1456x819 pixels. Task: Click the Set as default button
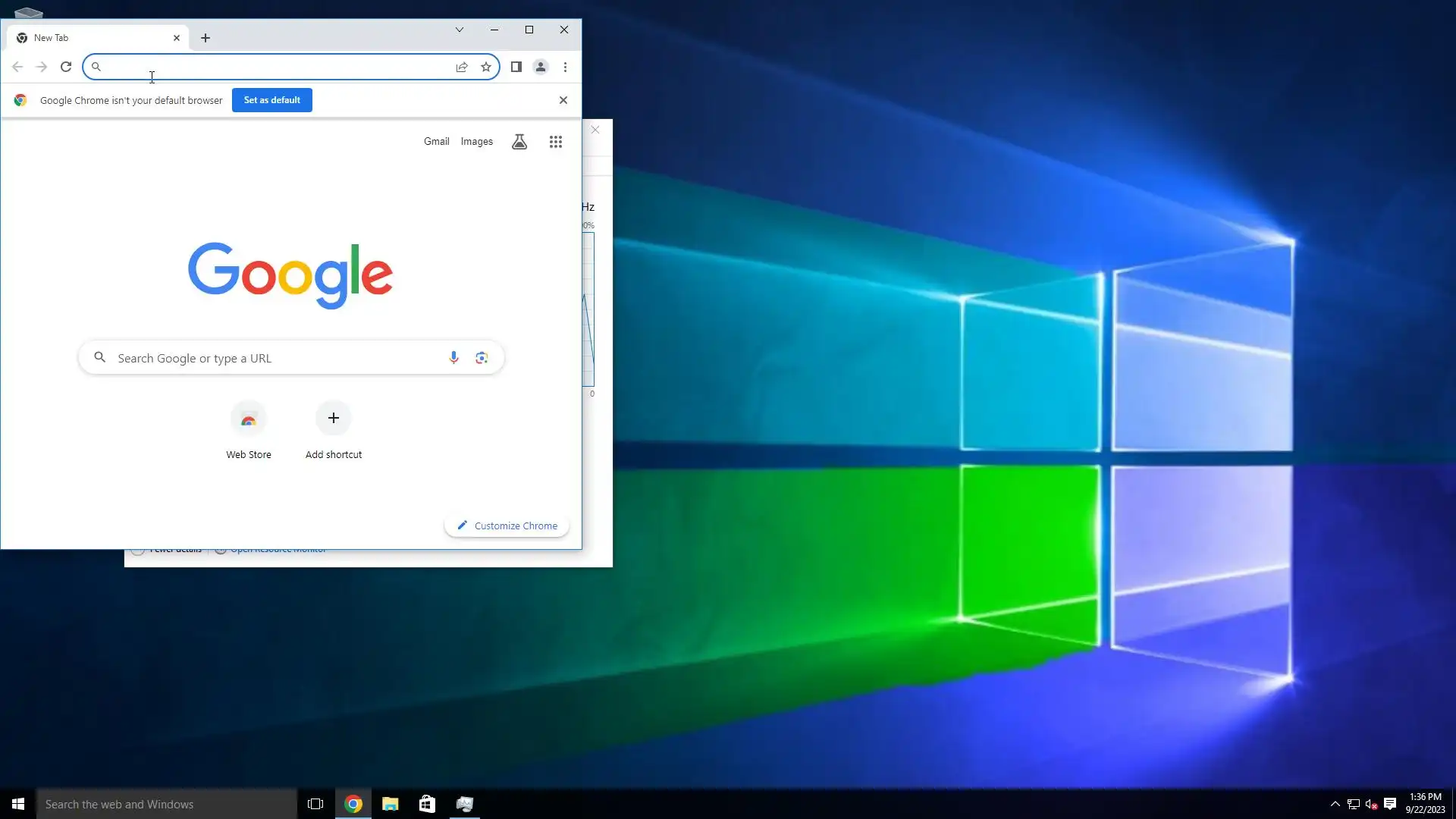pyautogui.click(x=271, y=100)
